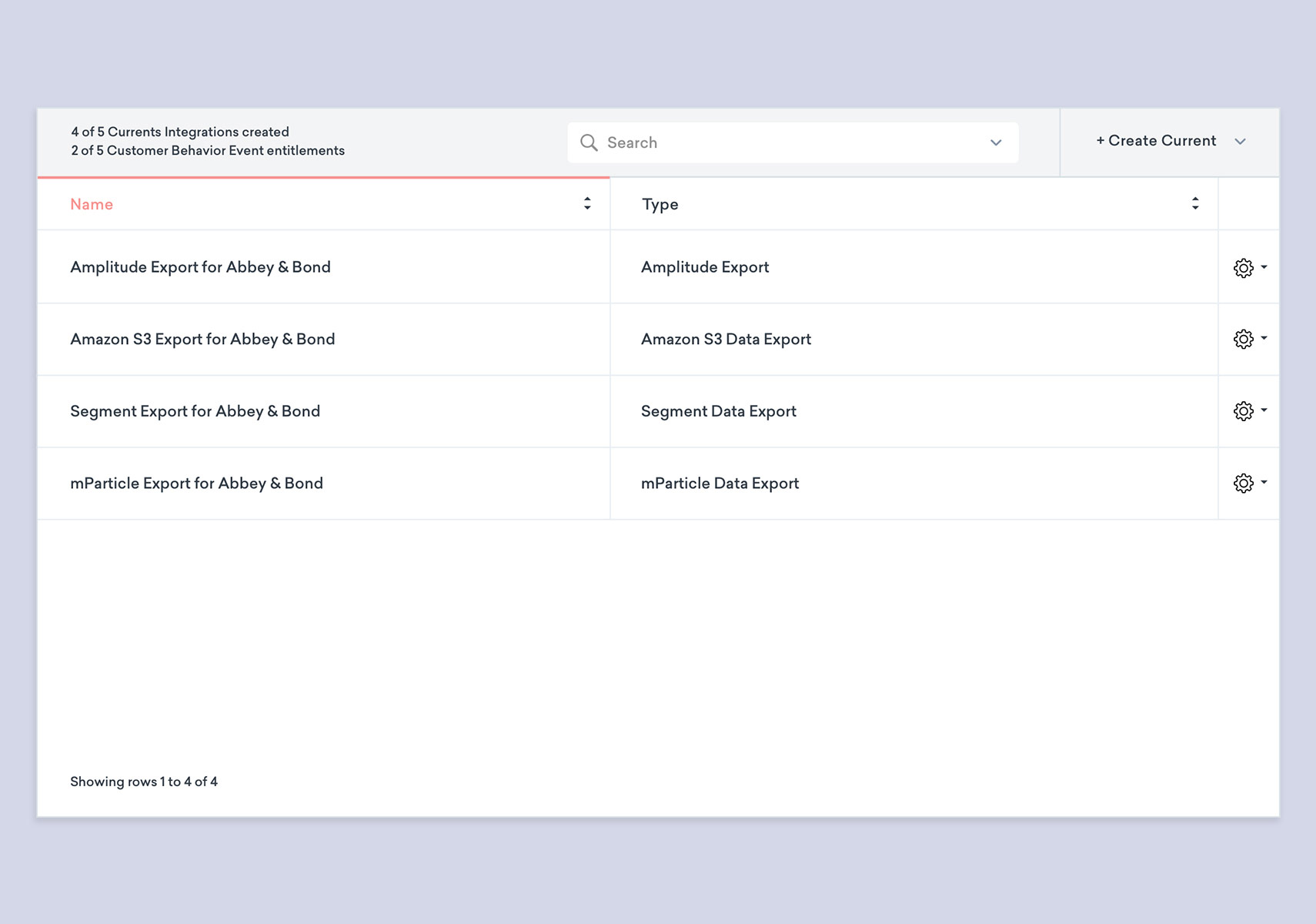Screen dimensions: 1316x924
Task: Expand the search box dropdown chevron
Action: point(996,142)
